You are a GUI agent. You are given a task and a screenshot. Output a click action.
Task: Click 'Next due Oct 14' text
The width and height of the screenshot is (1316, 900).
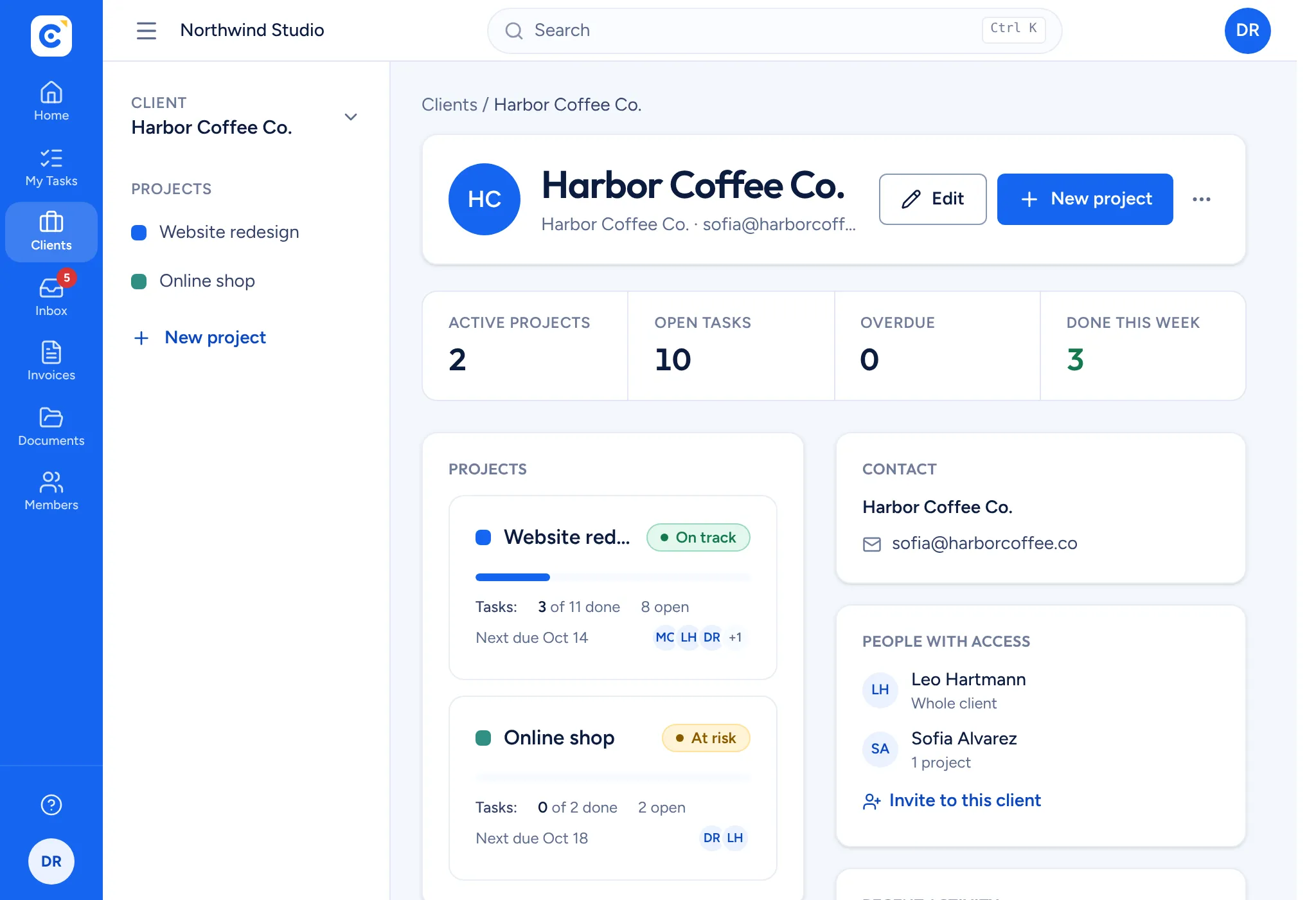click(x=532, y=638)
